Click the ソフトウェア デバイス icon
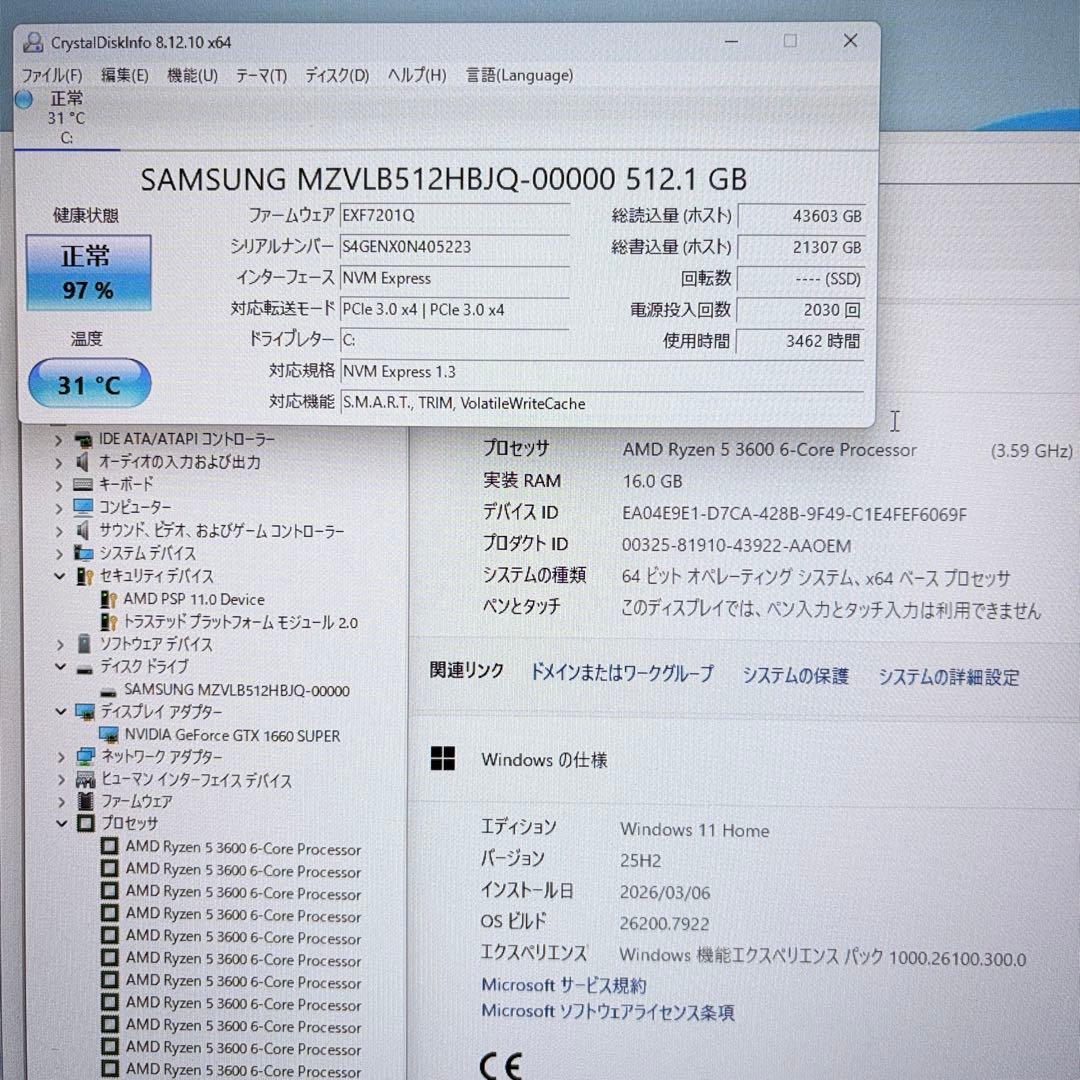The width and height of the screenshot is (1080, 1080). [x=84, y=644]
